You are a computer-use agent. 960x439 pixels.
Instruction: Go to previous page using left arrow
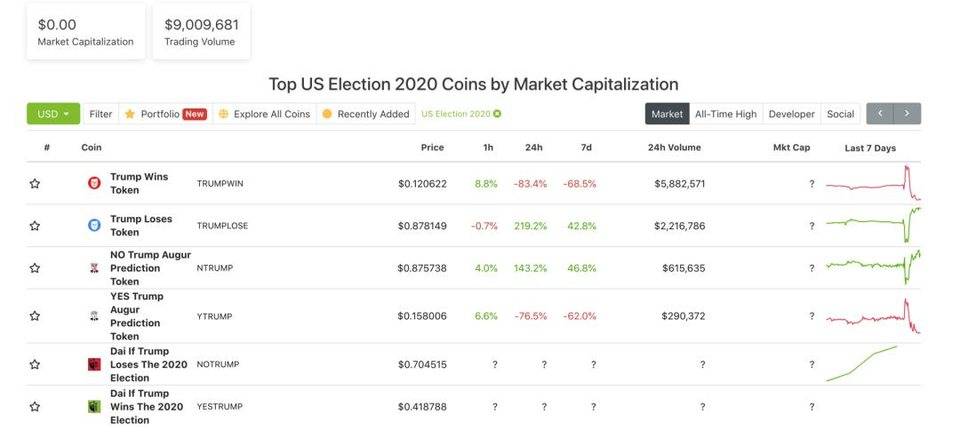click(880, 114)
